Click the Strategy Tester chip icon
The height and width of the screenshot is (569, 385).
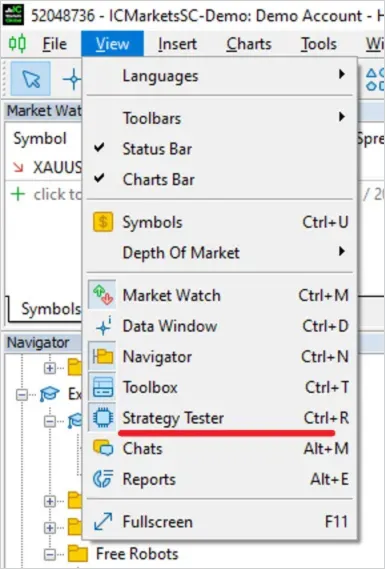coord(103,418)
